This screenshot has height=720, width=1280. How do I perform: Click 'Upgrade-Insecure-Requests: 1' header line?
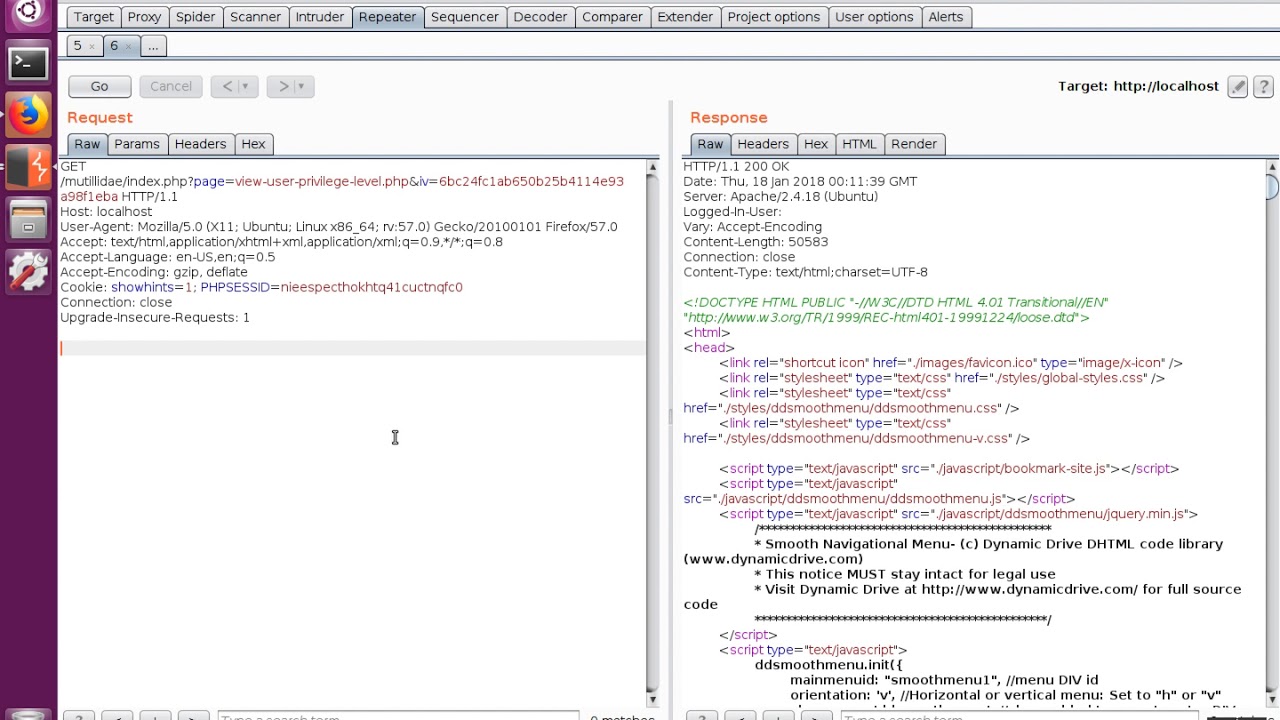pos(155,317)
